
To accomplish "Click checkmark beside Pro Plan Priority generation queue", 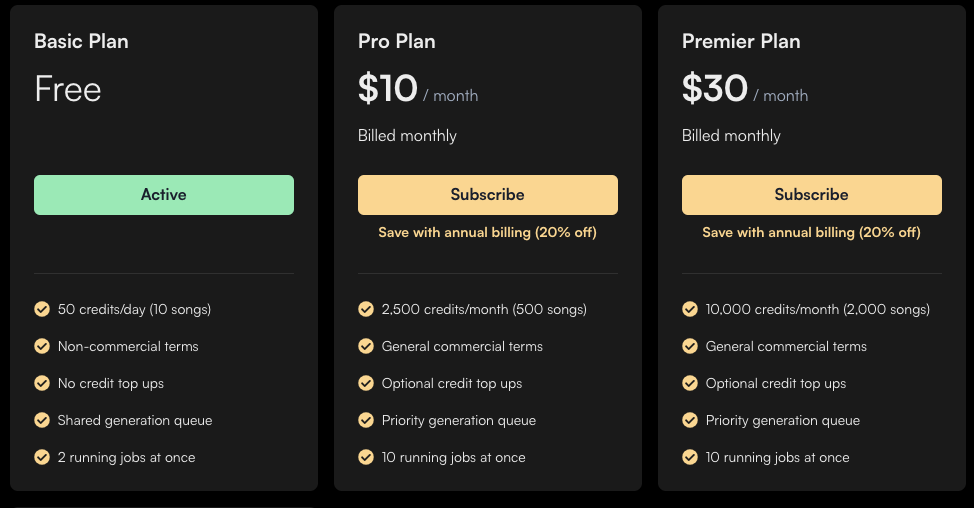I will (x=366, y=420).
